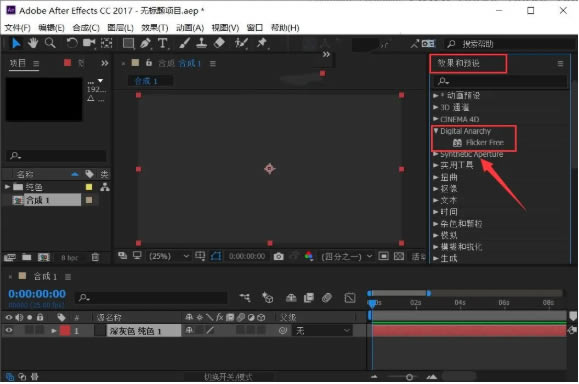
Task: Select the Roto Brush tool
Action: [x=241, y=43]
